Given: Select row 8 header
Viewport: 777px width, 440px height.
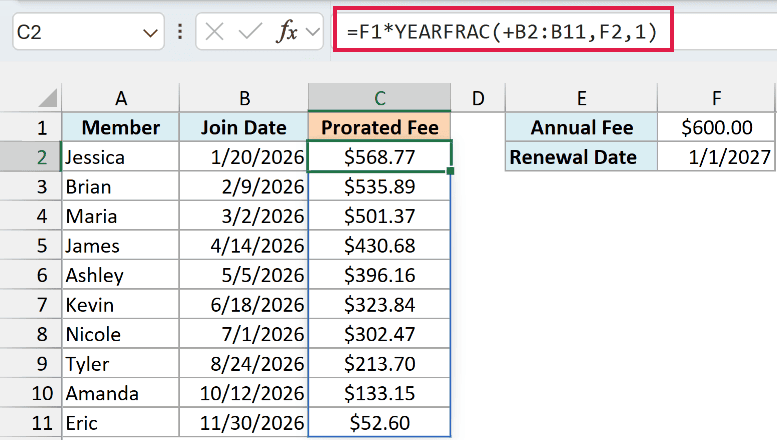Looking at the screenshot, I should coord(31,334).
